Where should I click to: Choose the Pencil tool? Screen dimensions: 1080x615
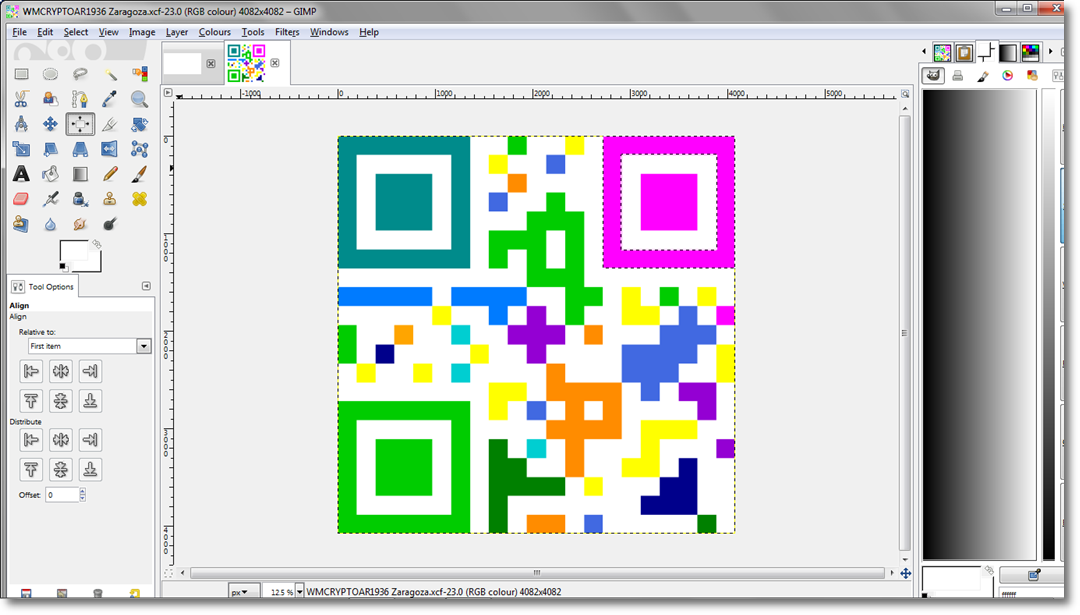click(110, 174)
